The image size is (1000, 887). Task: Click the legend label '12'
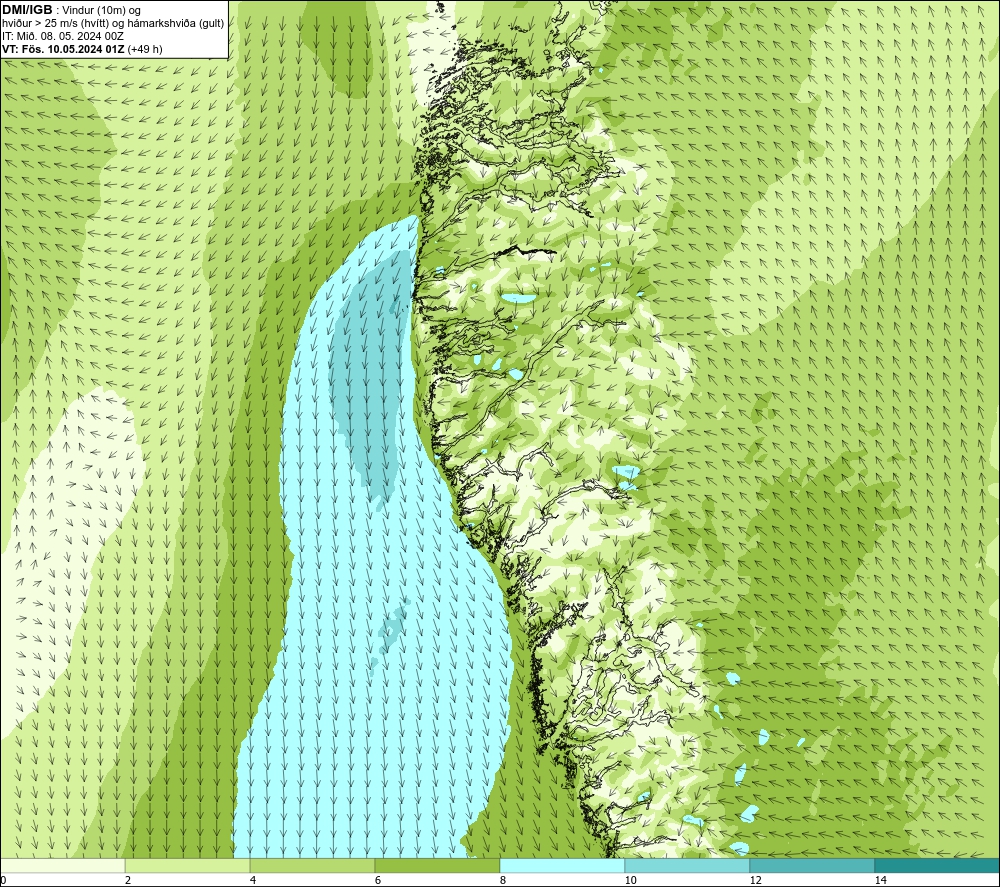[755, 880]
